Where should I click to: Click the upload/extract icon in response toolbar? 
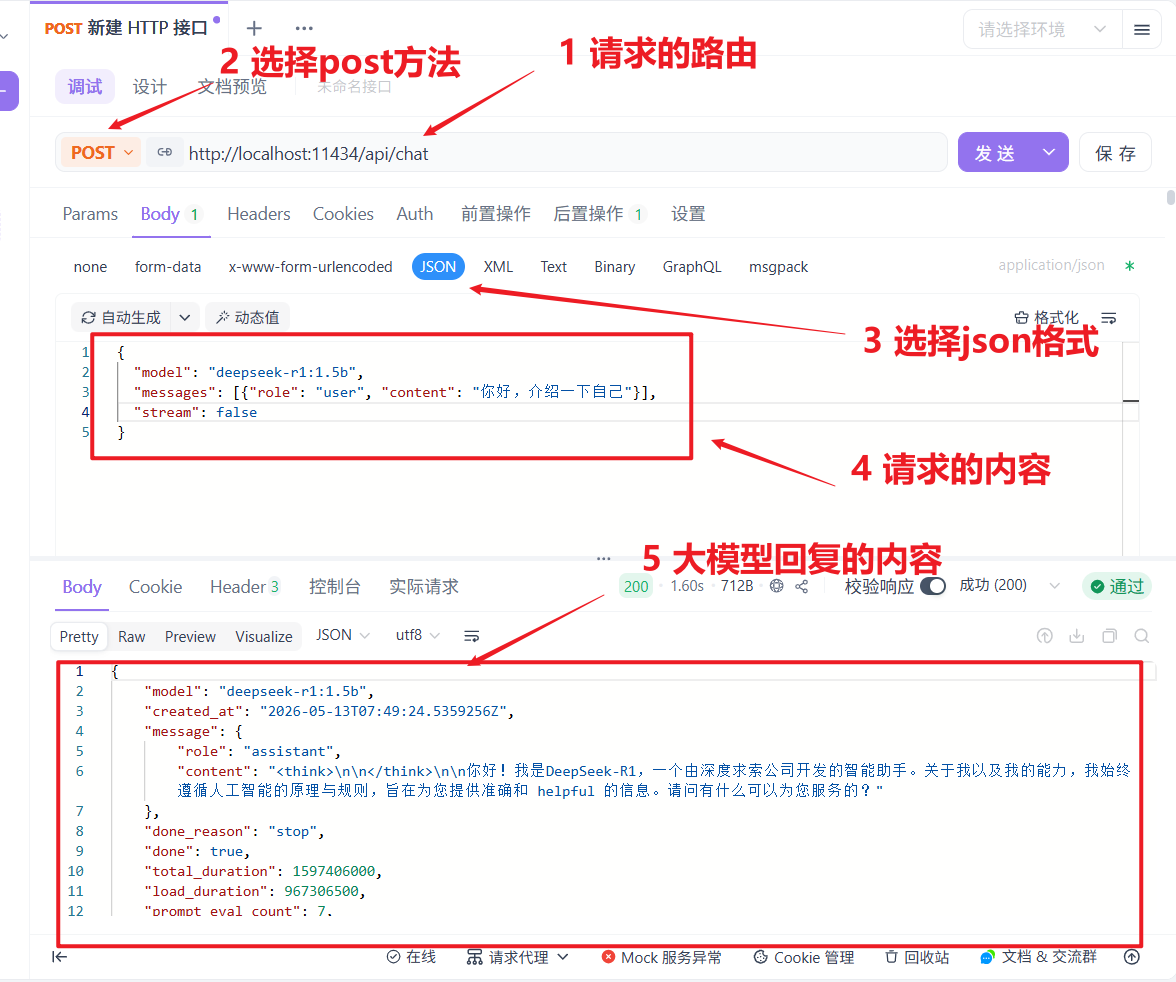click(x=1044, y=636)
